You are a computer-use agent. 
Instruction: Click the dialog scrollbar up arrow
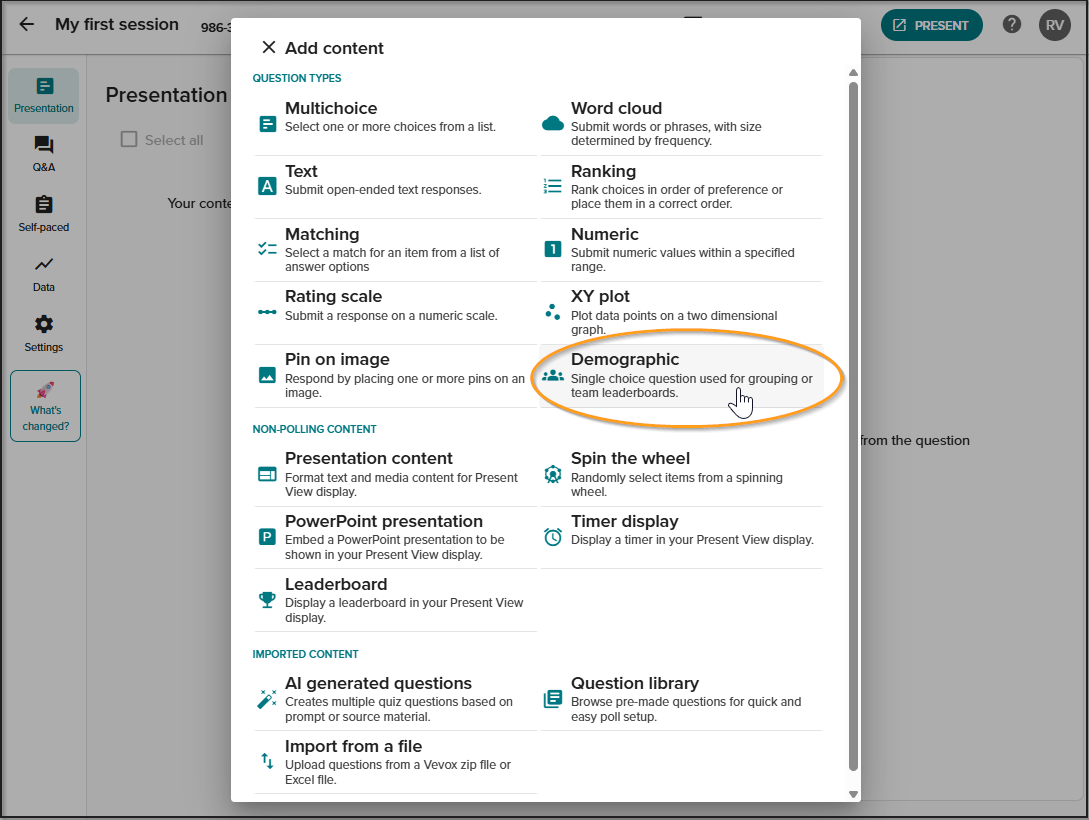coord(854,73)
